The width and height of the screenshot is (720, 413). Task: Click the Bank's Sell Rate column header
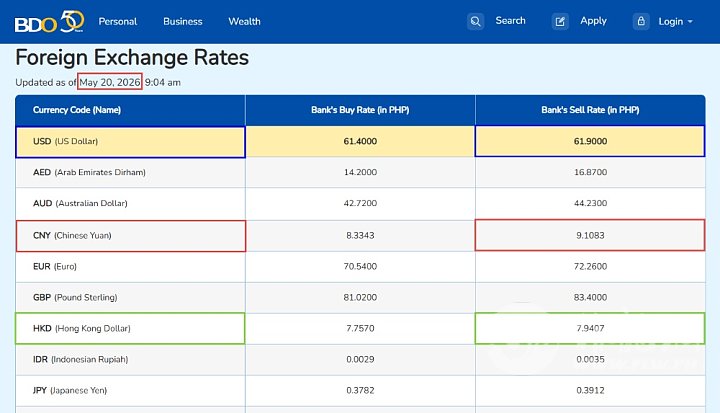click(590, 110)
